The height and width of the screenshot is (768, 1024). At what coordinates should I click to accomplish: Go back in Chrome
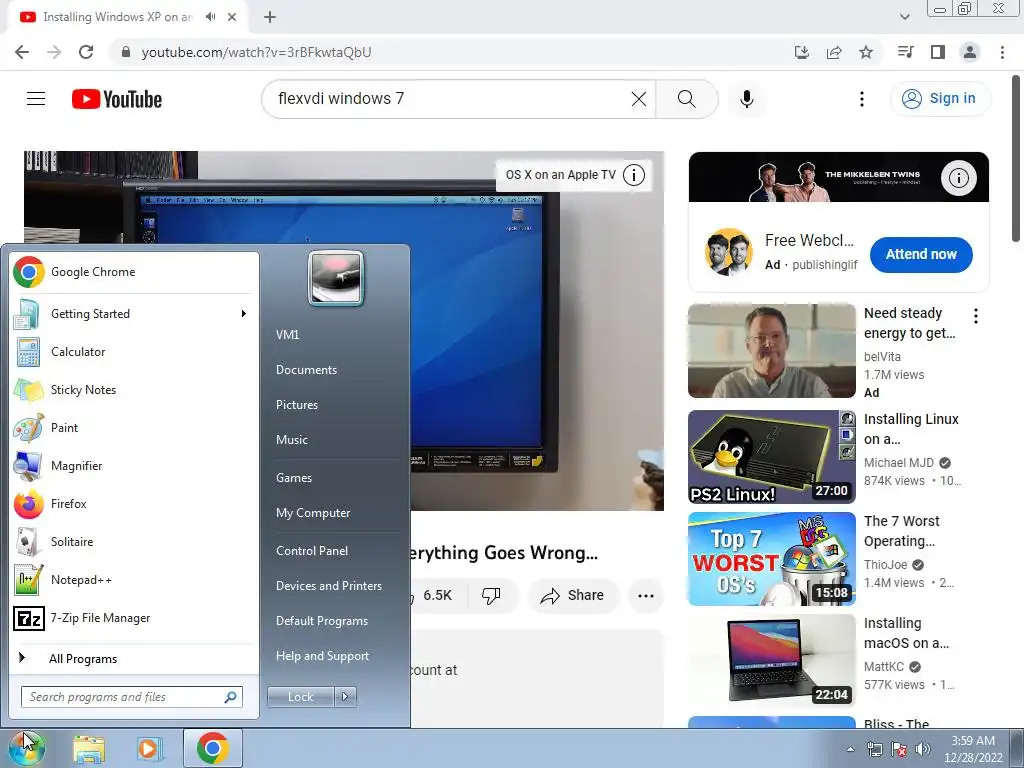pos(22,52)
